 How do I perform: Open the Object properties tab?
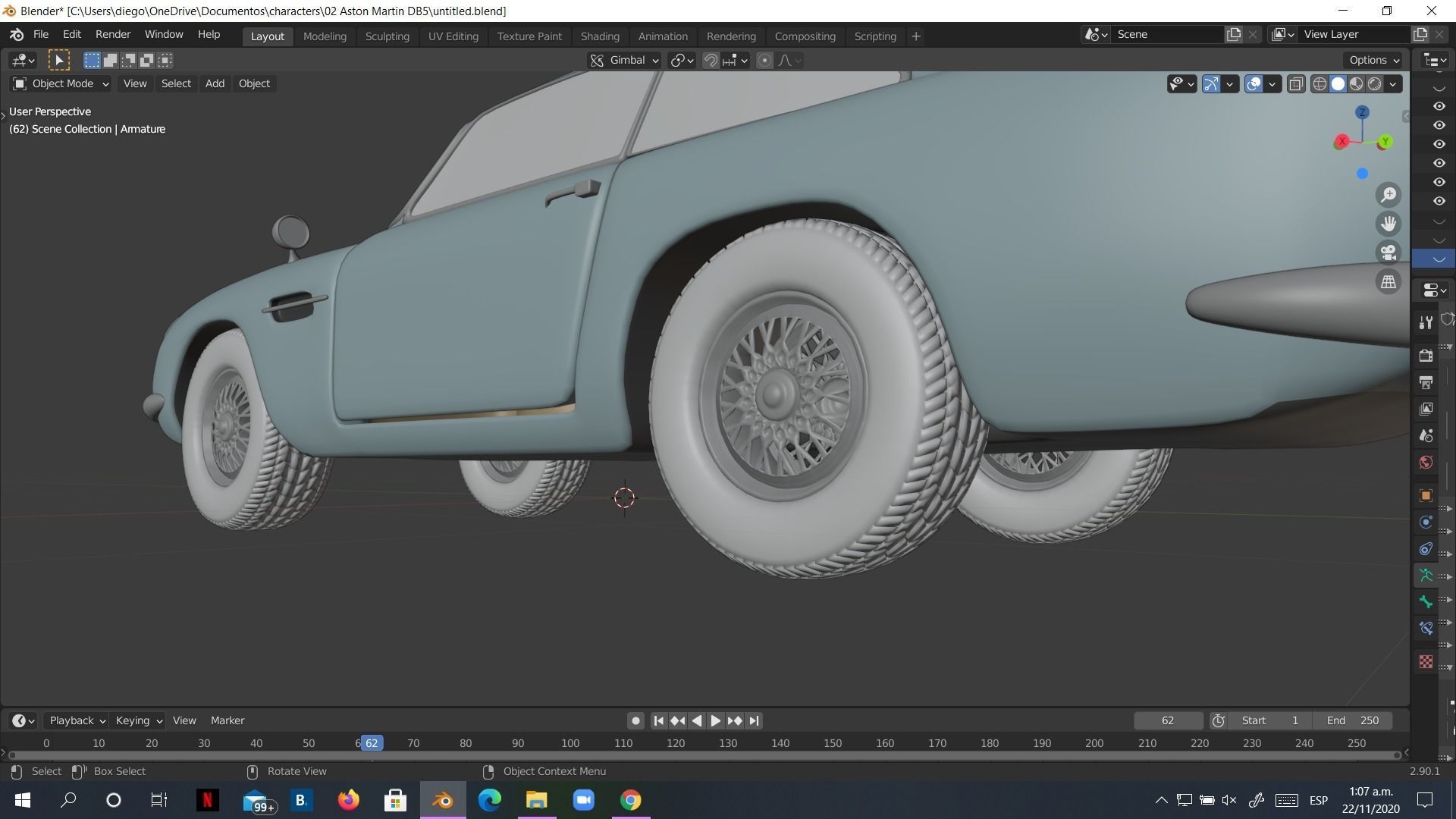click(1426, 495)
